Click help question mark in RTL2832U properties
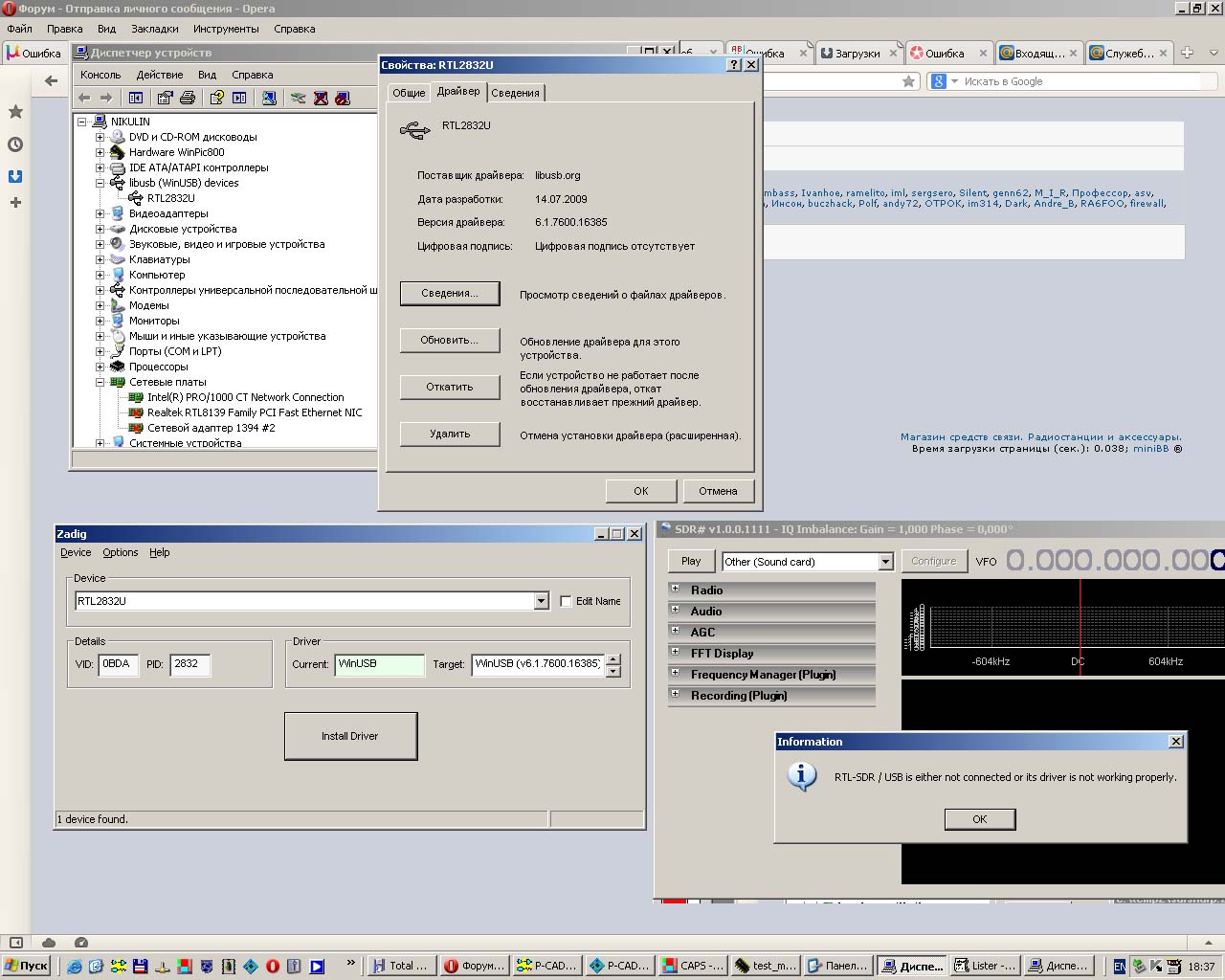This screenshot has height=980, width=1225. (734, 64)
